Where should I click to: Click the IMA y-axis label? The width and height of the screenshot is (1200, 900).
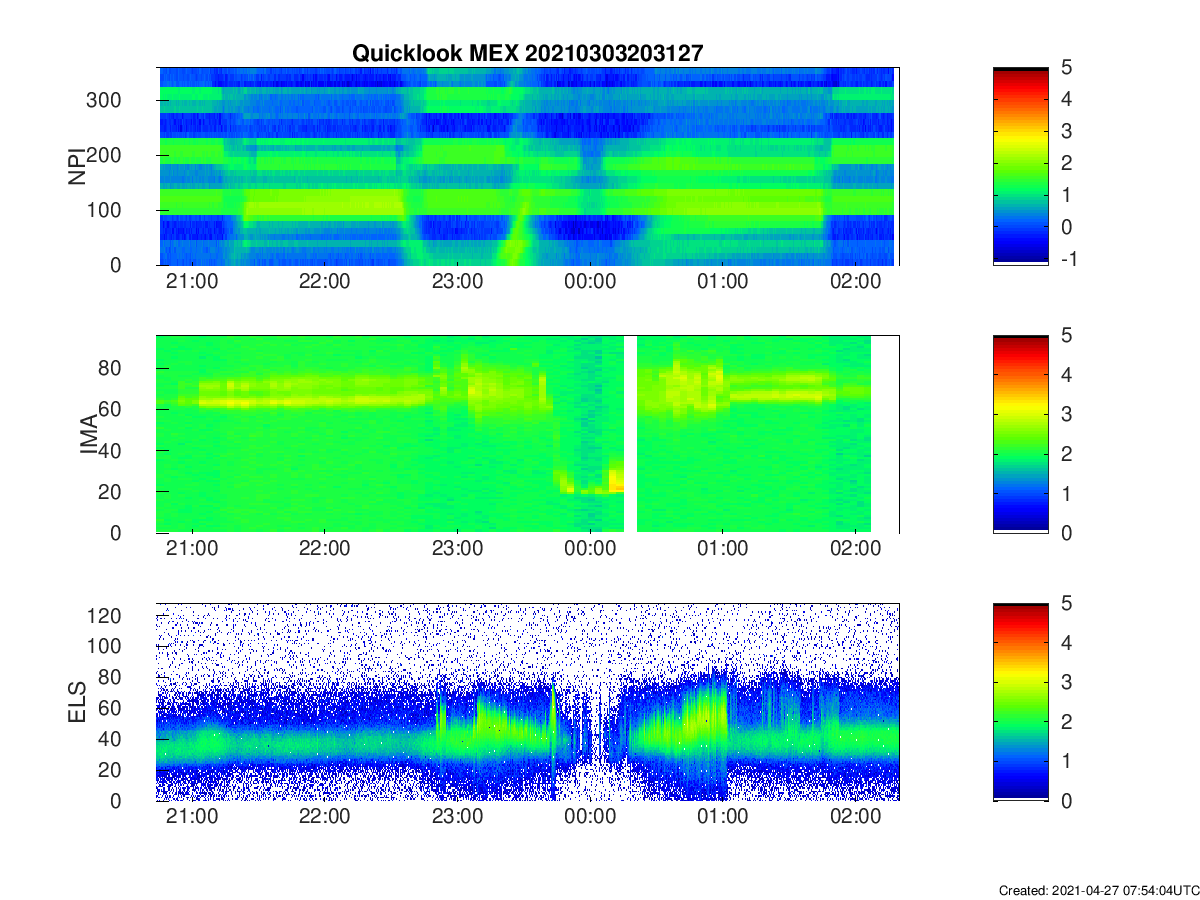click(x=88, y=434)
